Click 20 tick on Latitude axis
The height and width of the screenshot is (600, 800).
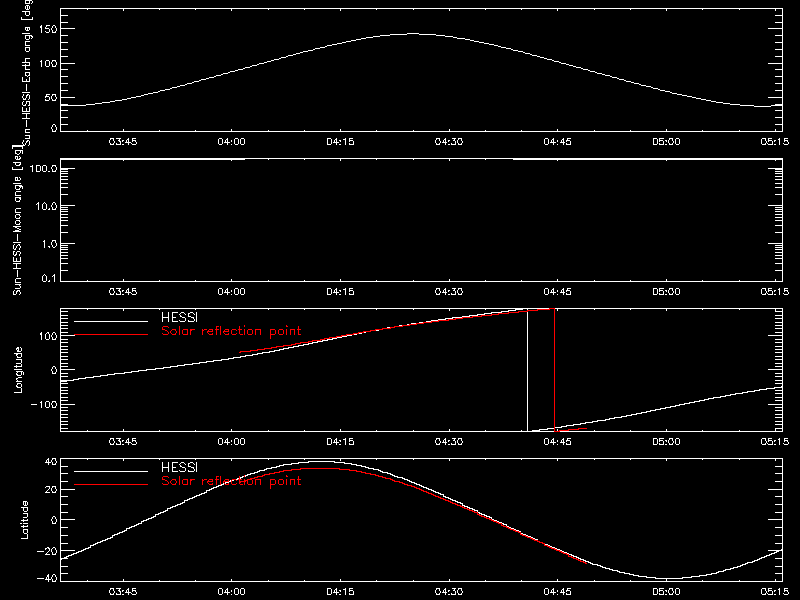pos(51,489)
